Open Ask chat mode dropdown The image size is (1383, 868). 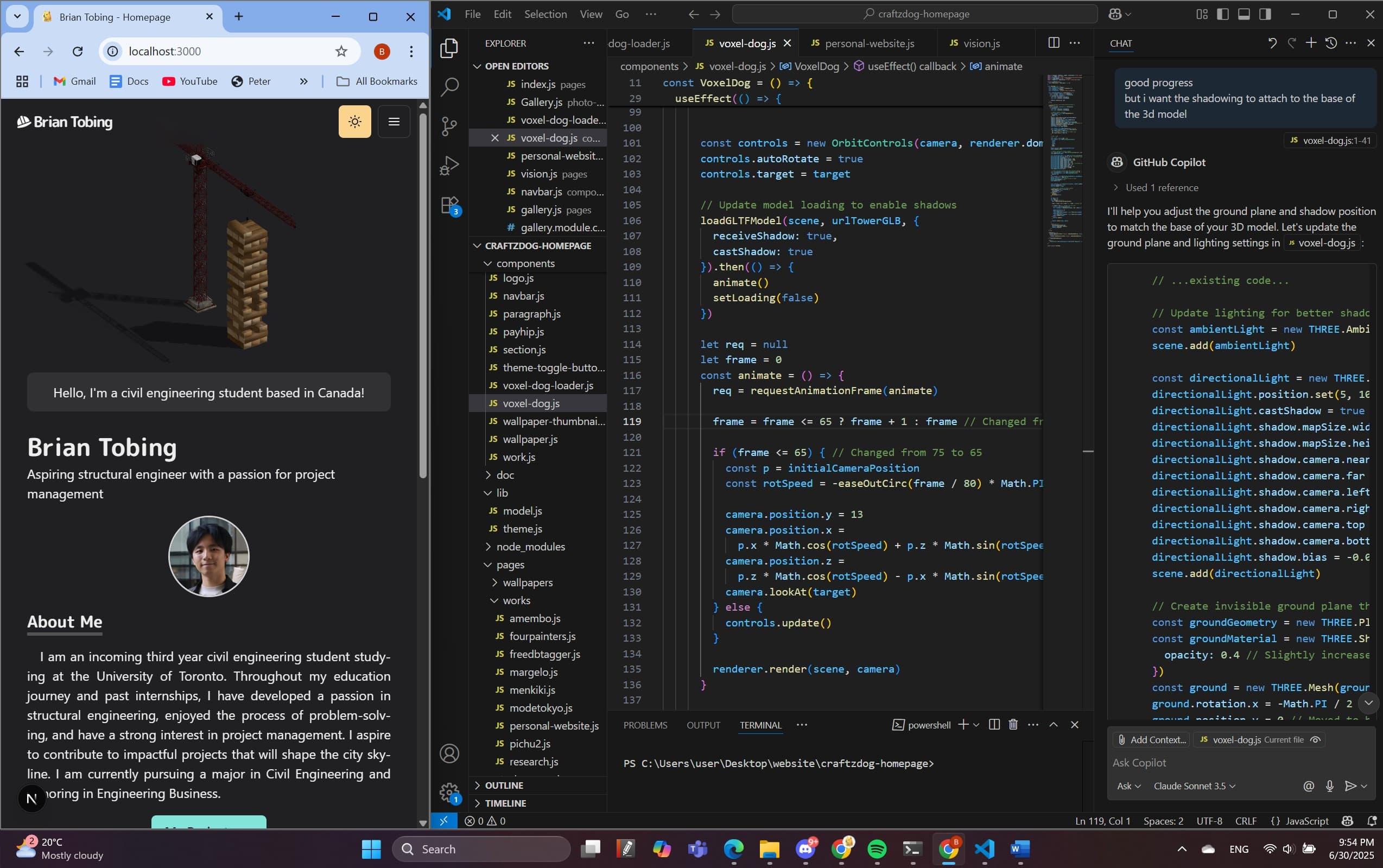coord(1128,786)
